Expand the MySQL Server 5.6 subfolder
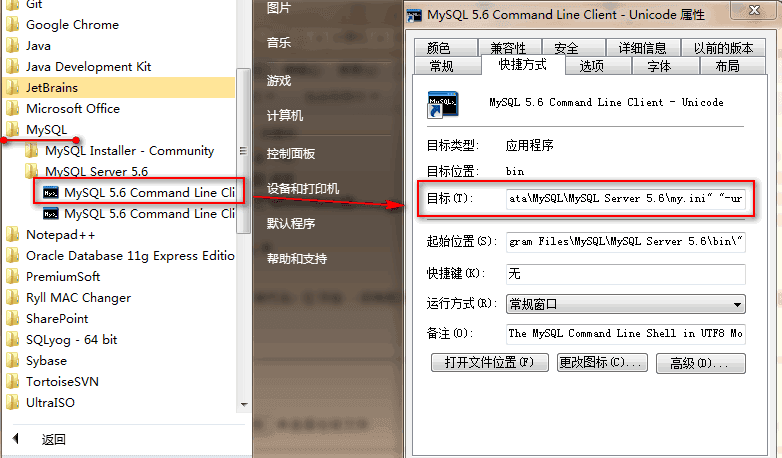782x458 pixels. [x=96, y=172]
